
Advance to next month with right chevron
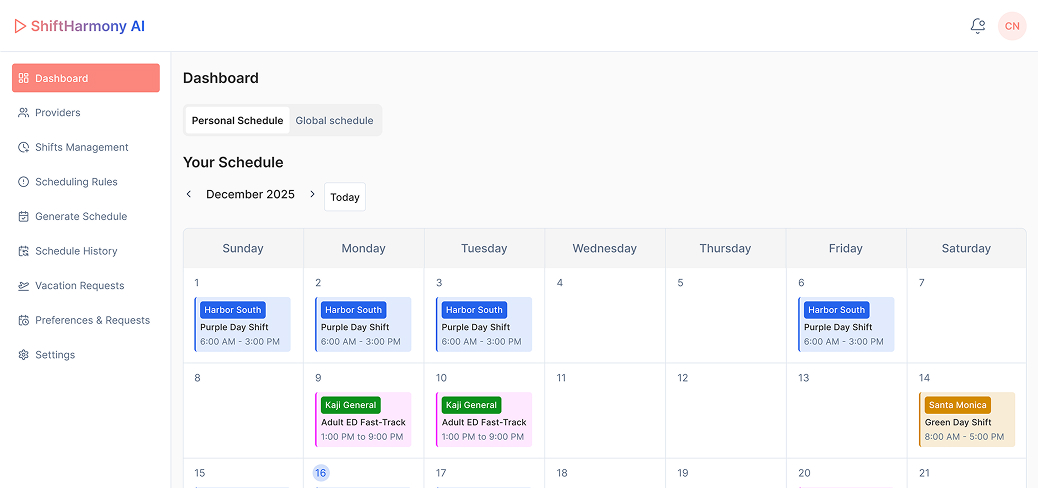point(312,195)
